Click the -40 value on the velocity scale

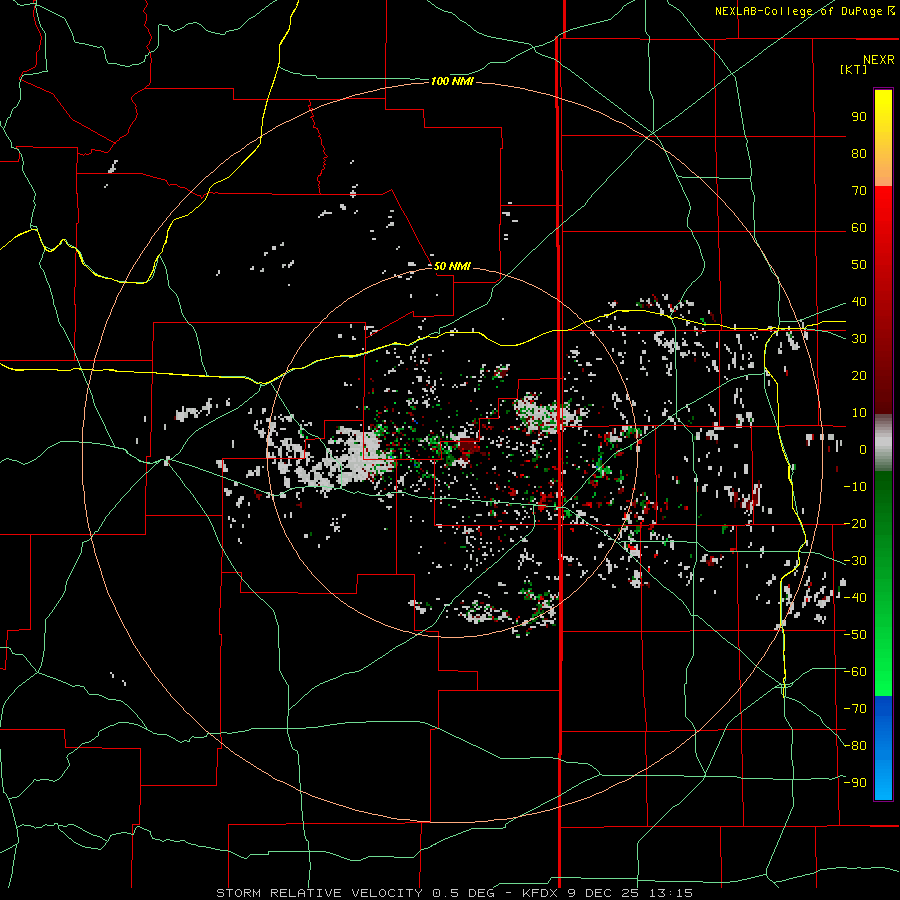click(x=855, y=598)
